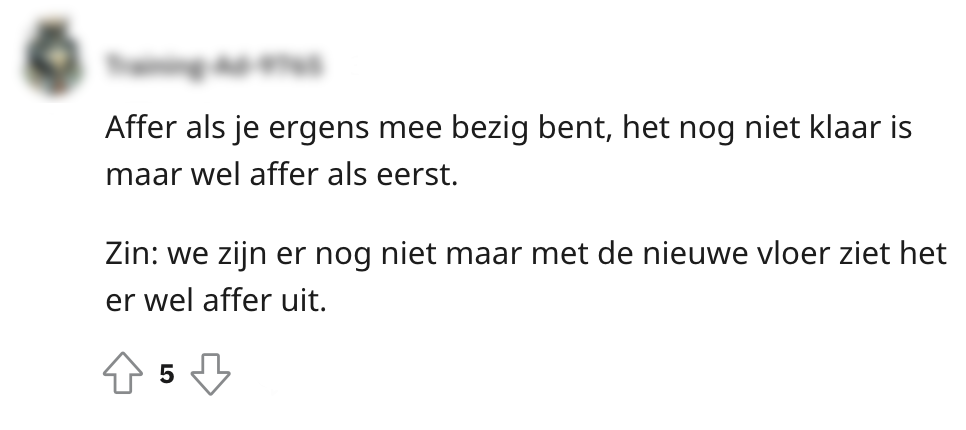Click the word "ergens" in the first line
The height and width of the screenshot is (430, 966).
pyautogui.click(x=319, y=131)
